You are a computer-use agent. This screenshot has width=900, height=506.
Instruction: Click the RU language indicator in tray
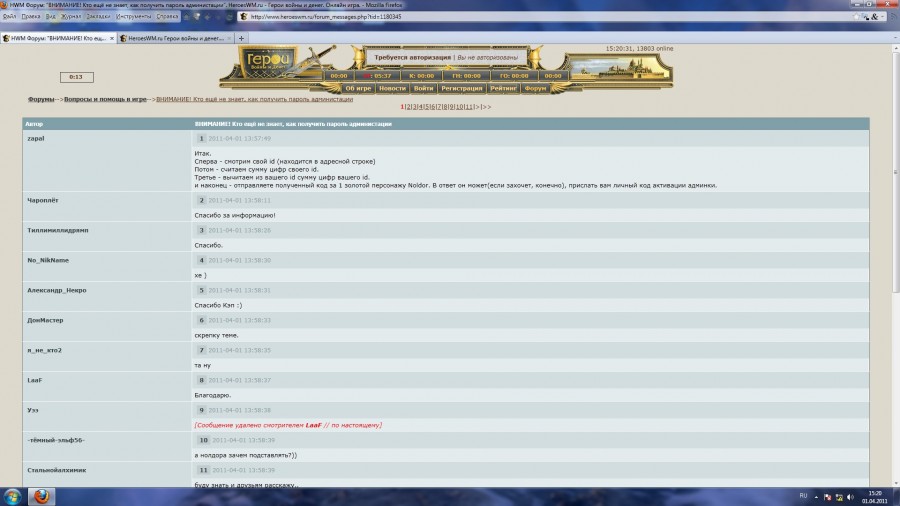coord(803,496)
